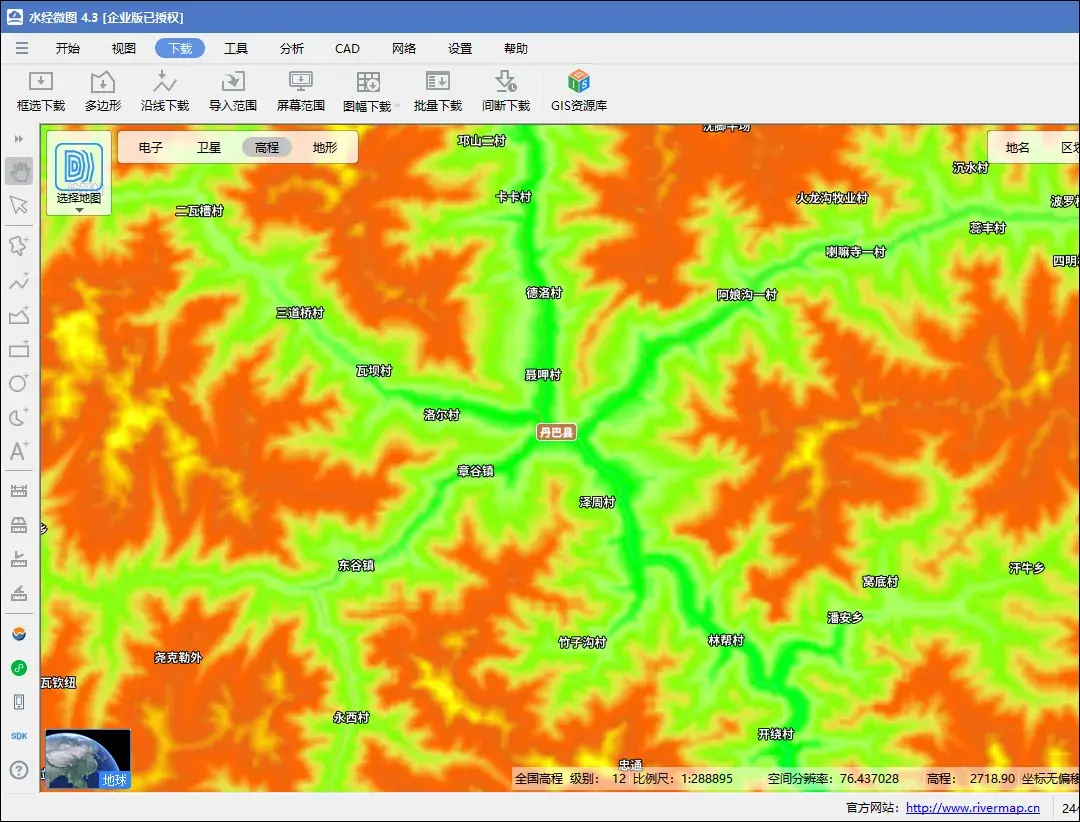The height and width of the screenshot is (822, 1080).
Task: Open the GIS资源库 resource library
Action: [x=578, y=90]
